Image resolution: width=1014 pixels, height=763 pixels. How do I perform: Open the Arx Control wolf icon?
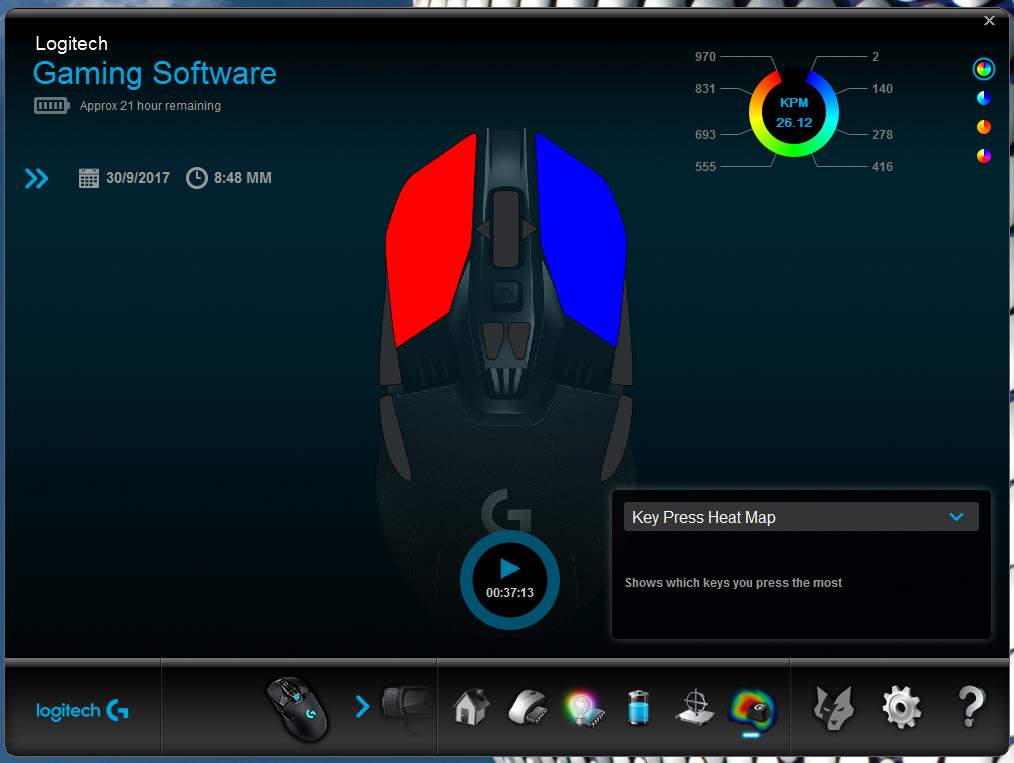[834, 707]
